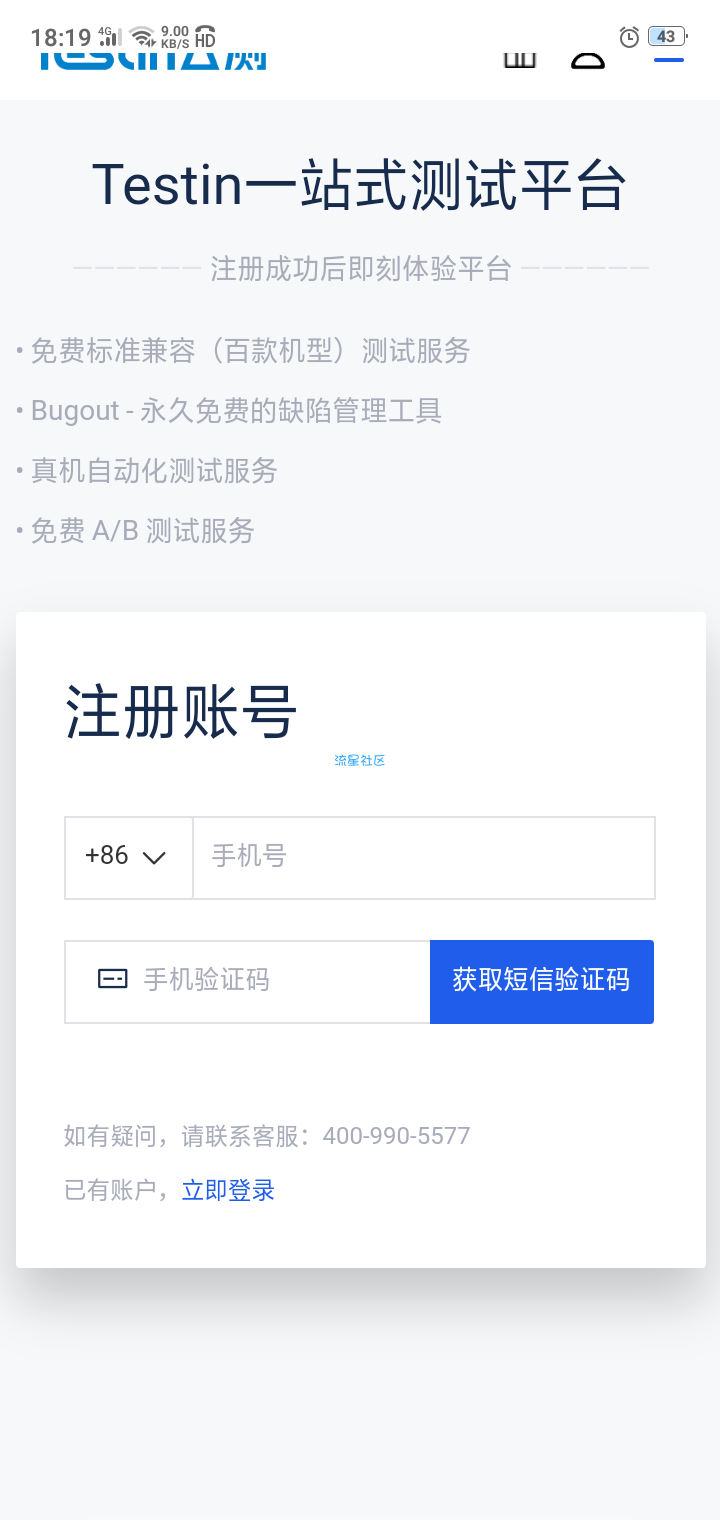Tap the hotline number 400-990-5577
This screenshot has width=720, height=1520.
pos(396,1136)
